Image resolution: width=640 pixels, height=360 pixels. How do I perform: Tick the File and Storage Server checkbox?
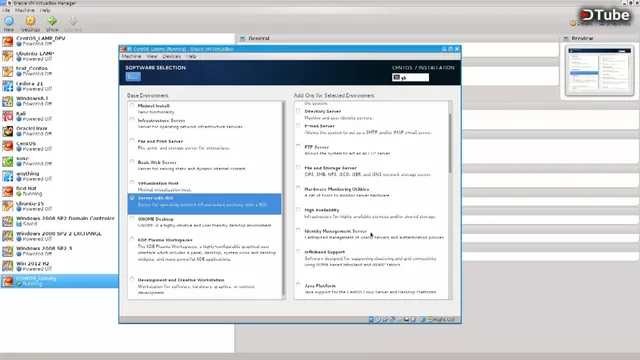pyautogui.click(x=298, y=167)
